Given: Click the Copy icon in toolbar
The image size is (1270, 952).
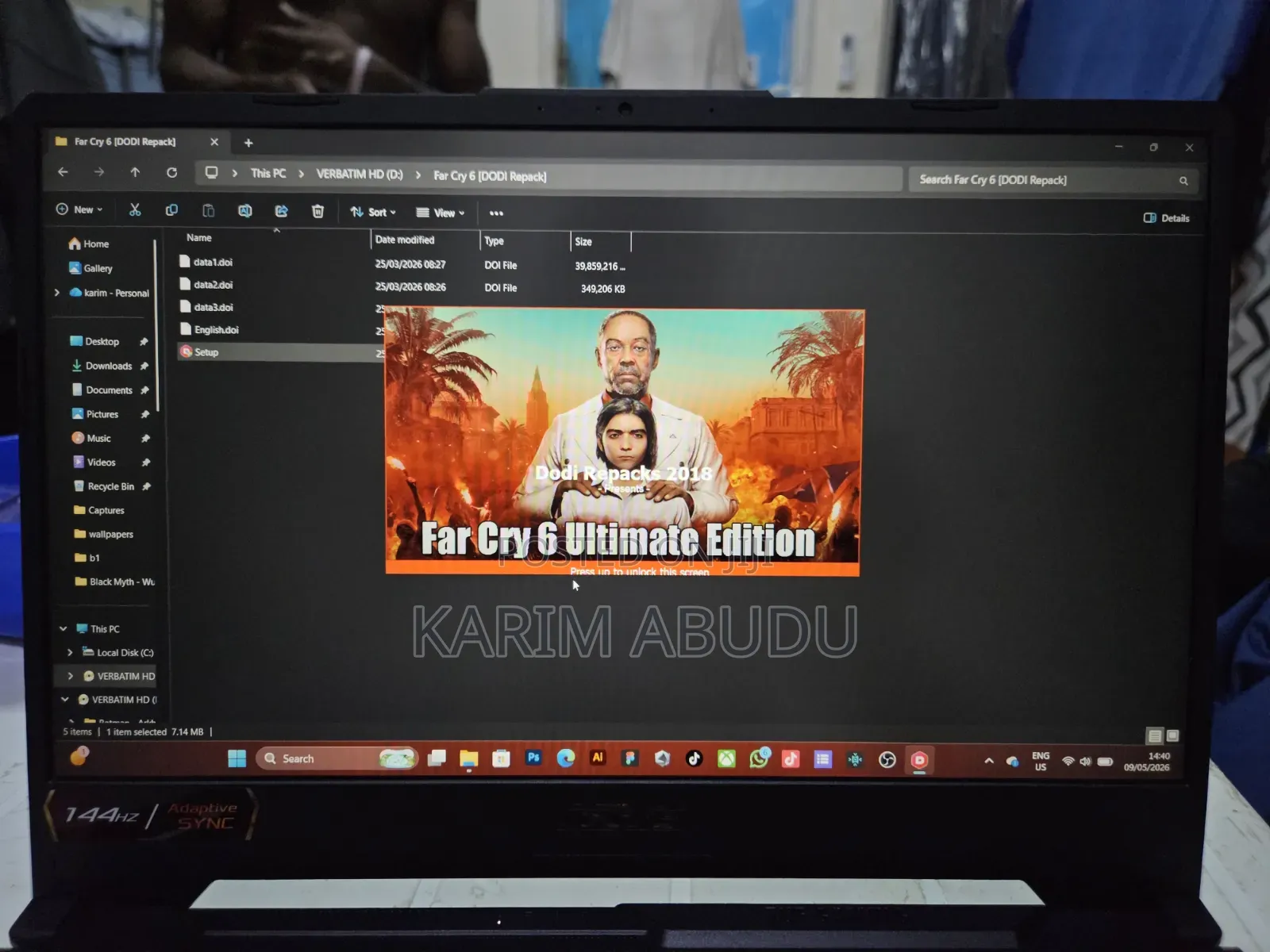Looking at the screenshot, I should point(171,210).
